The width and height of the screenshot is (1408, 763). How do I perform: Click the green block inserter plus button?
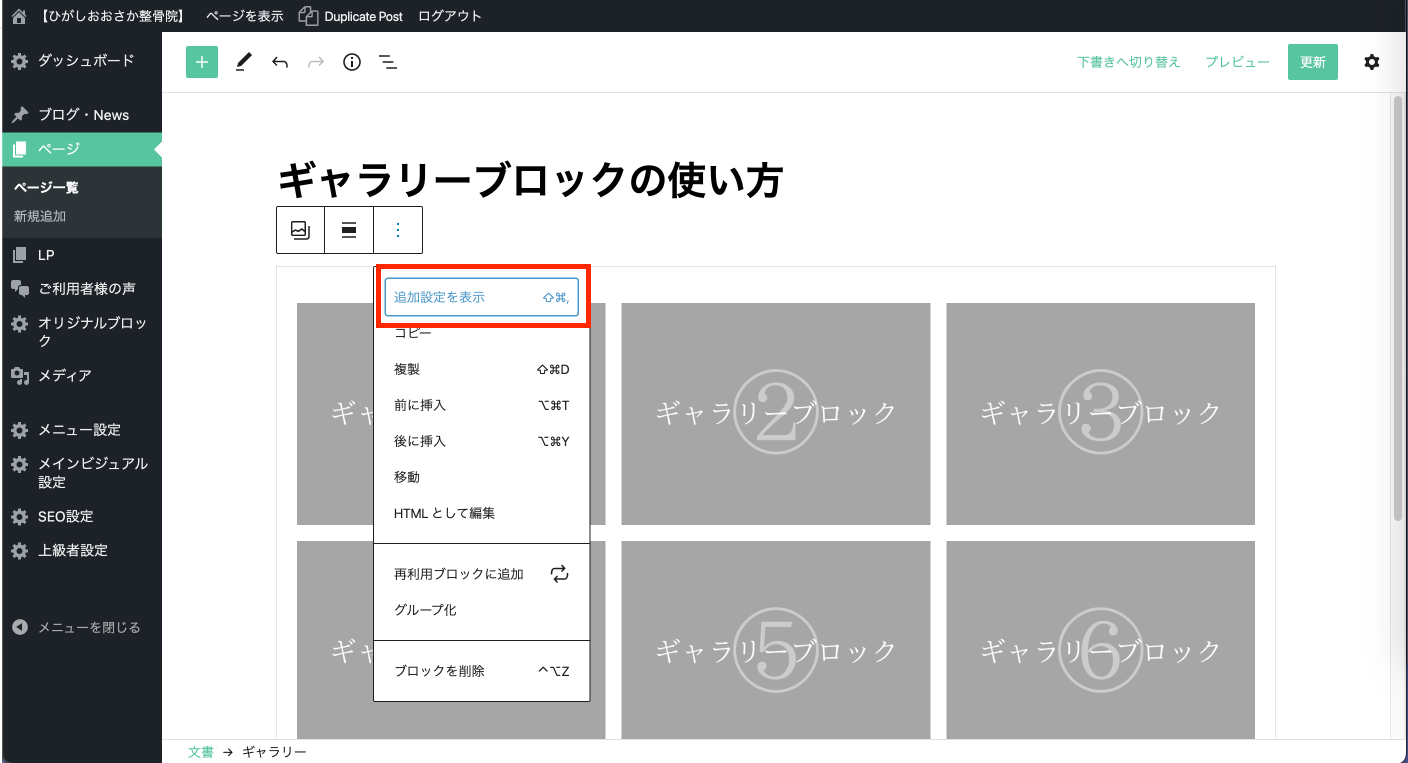pos(202,62)
